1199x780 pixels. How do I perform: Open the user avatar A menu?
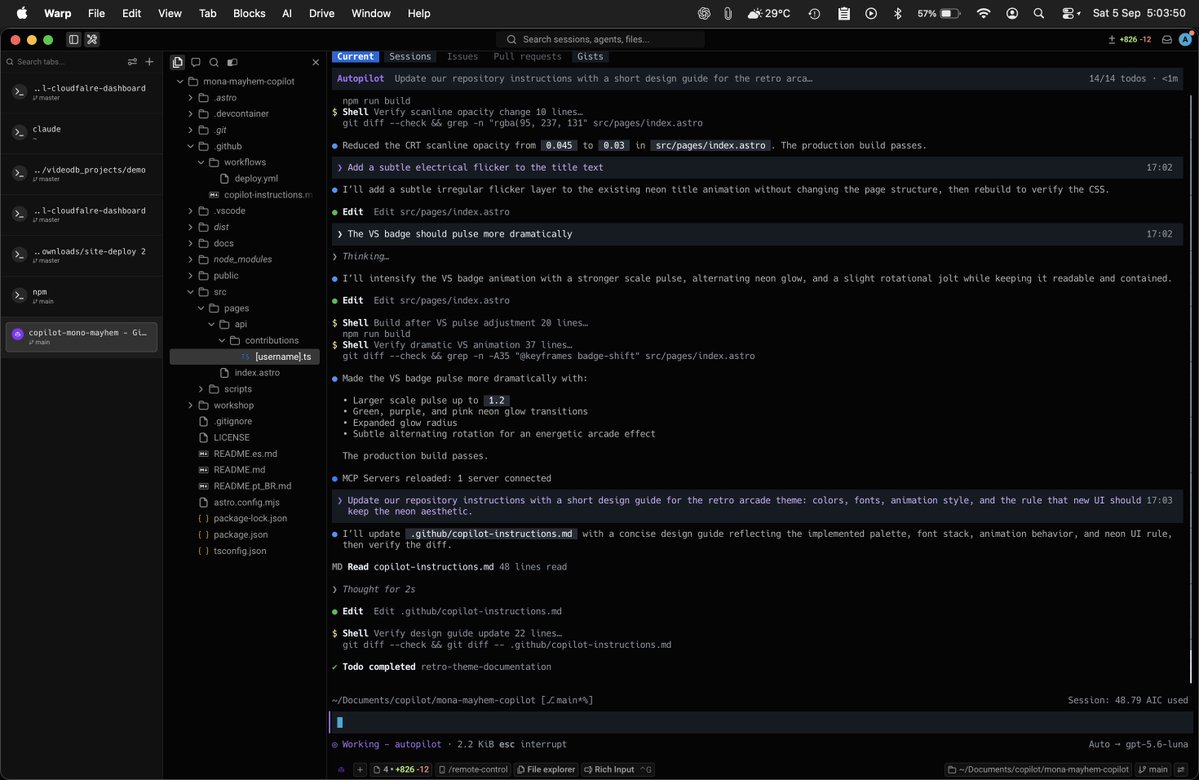(1185, 40)
